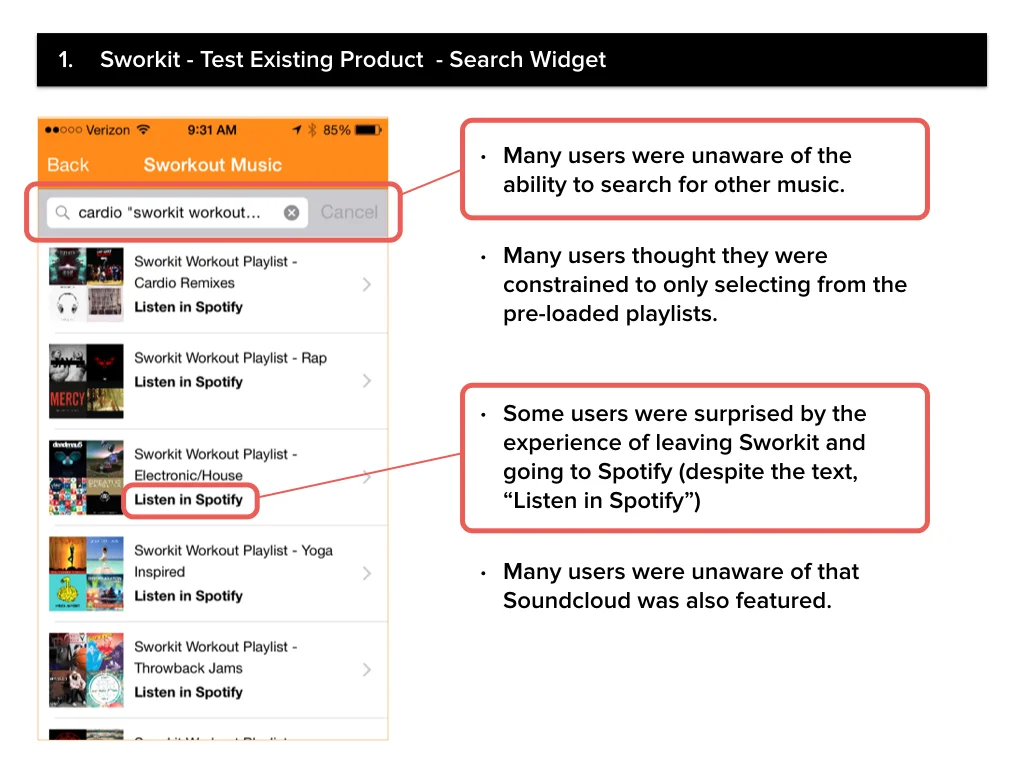The image size is (1024, 768).
Task: Click Listen in Spotify under Electronic/House
Action: pos(188,500)
